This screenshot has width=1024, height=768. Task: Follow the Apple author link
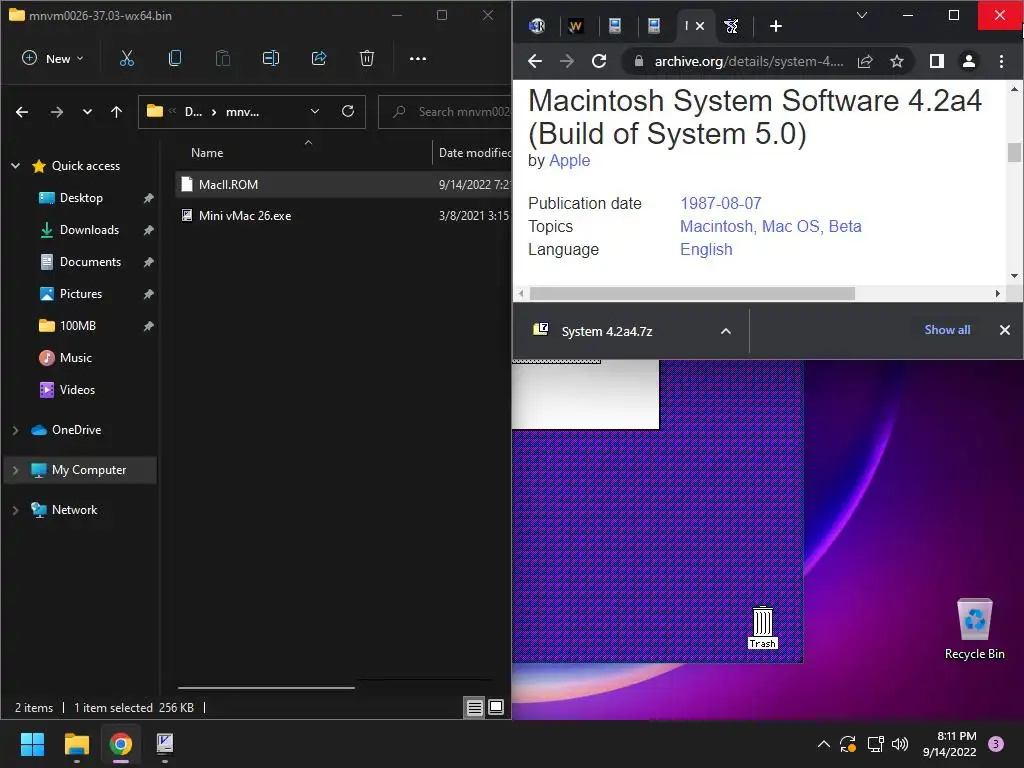tap(569, 161)
